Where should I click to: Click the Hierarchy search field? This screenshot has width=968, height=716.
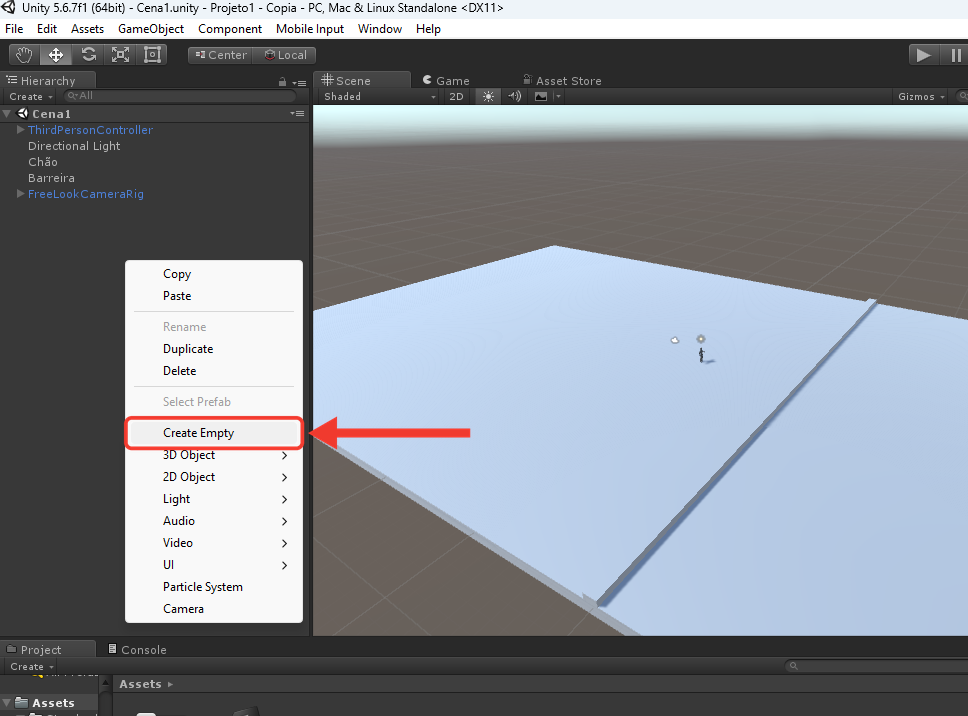[x=180, y=96]
